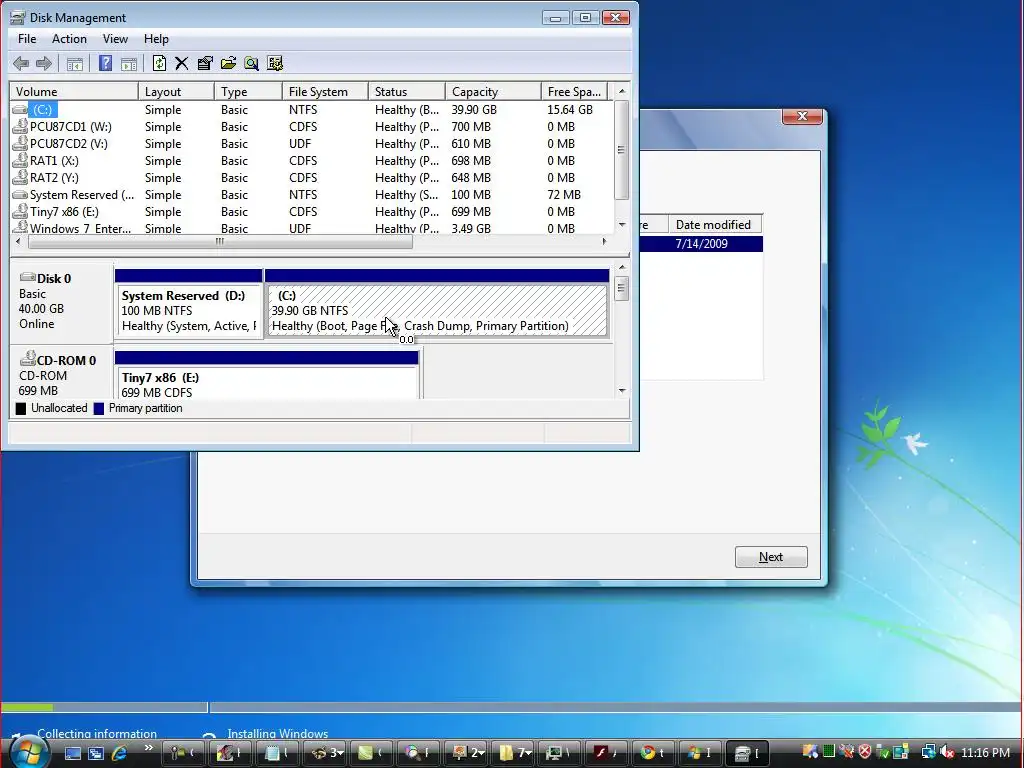This screenshot has width=1024, height=768.
Task: Click the Unallocated black legend swatch
Action: (21, 409)
